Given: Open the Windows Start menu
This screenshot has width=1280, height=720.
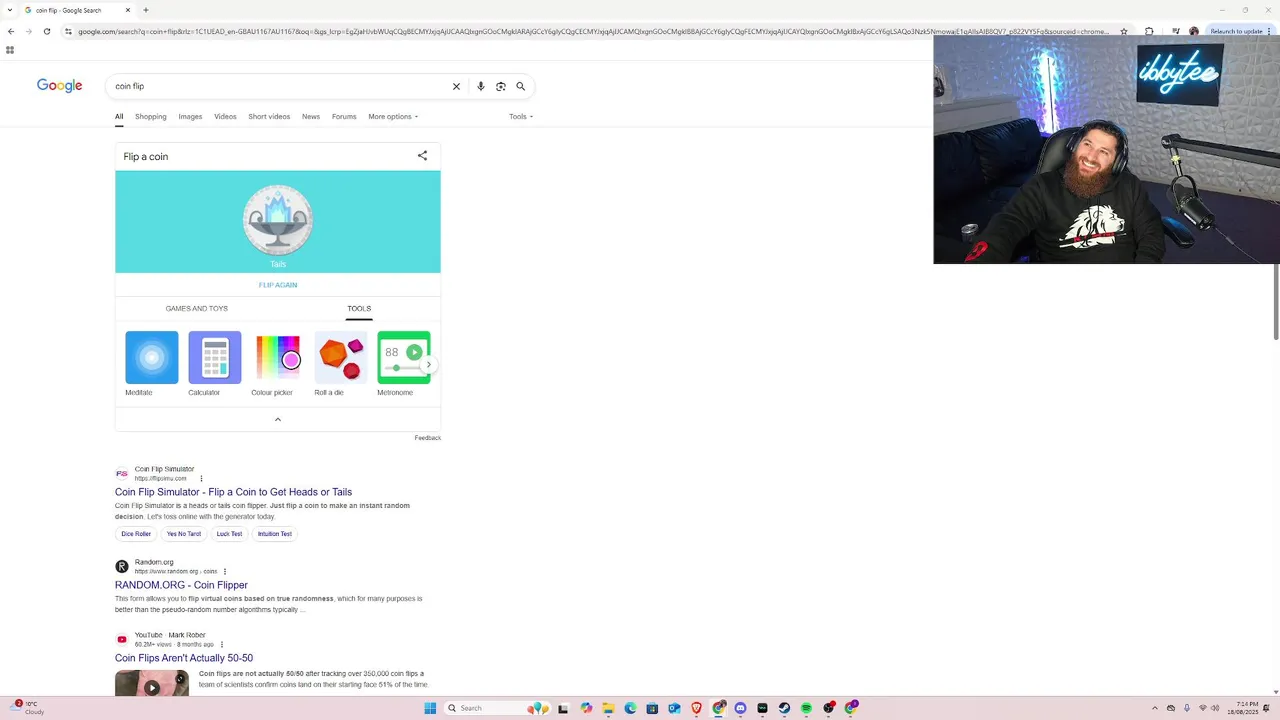Looking at the screenshot, I should (x=430, y=708).
